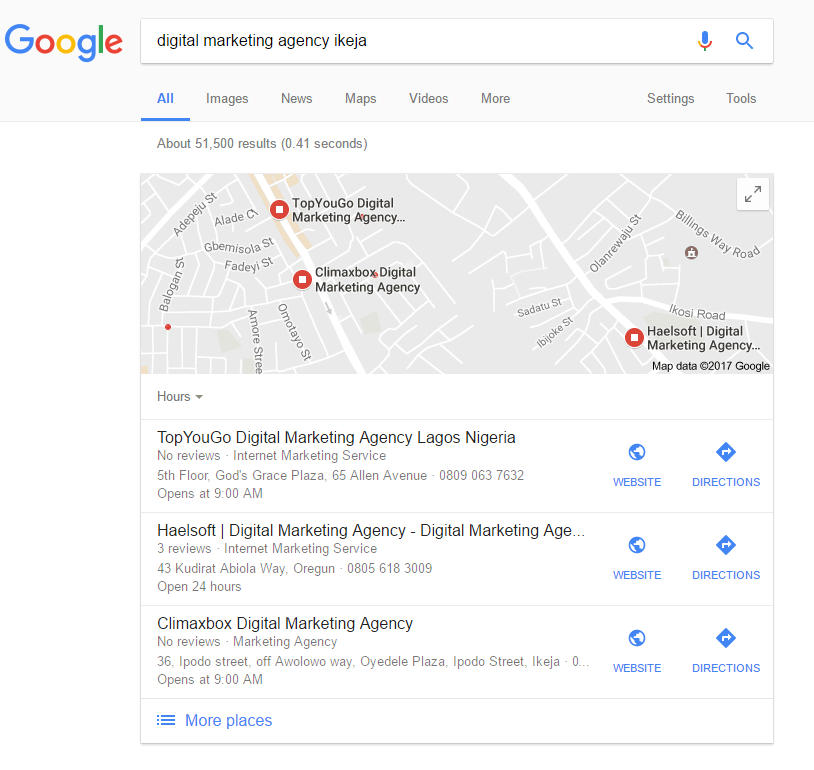
Task: Switch to the Maps tab
Action: pyautogui.click(x=360, y=99)
